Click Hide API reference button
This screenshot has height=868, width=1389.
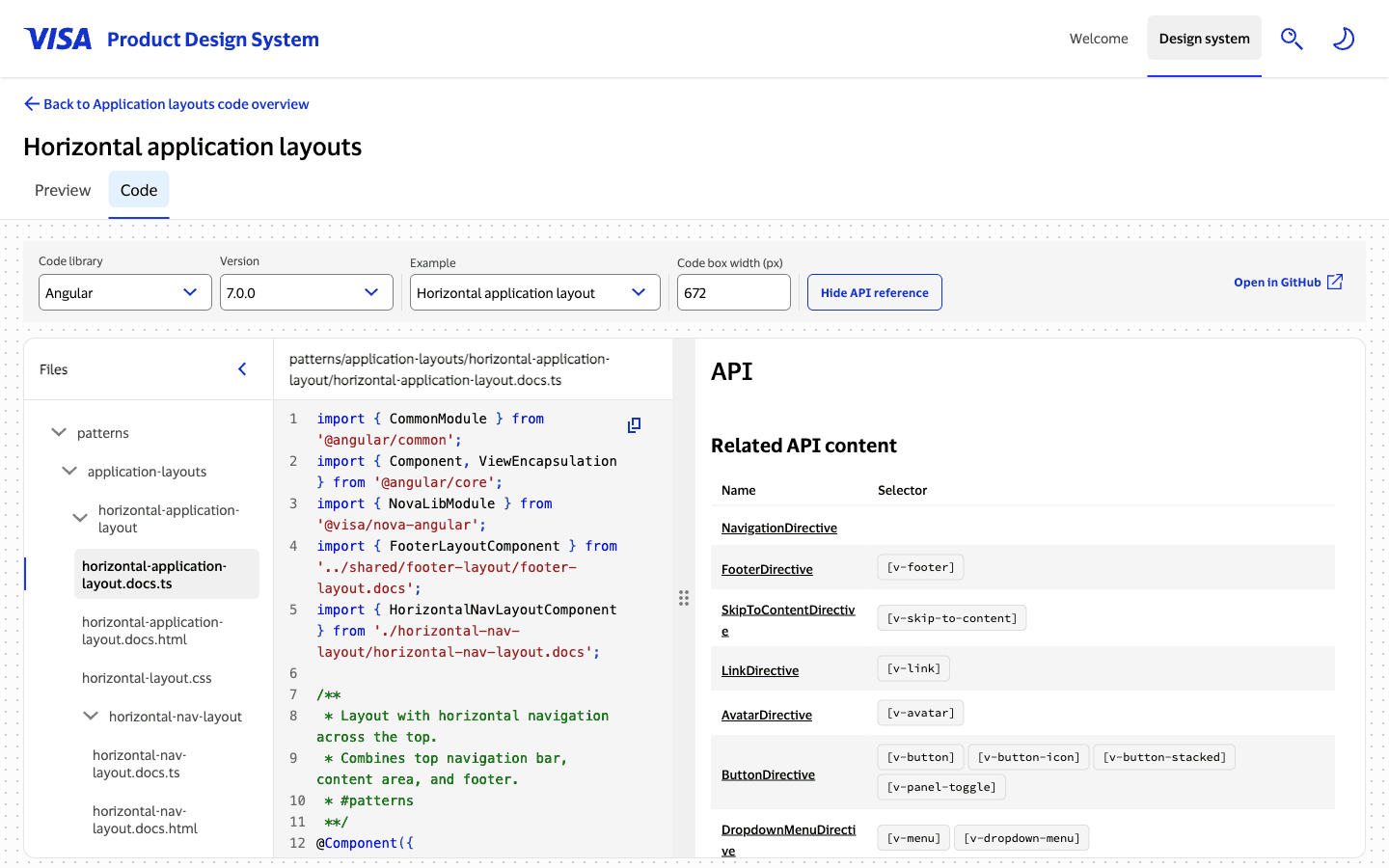[x=875, y=292]
